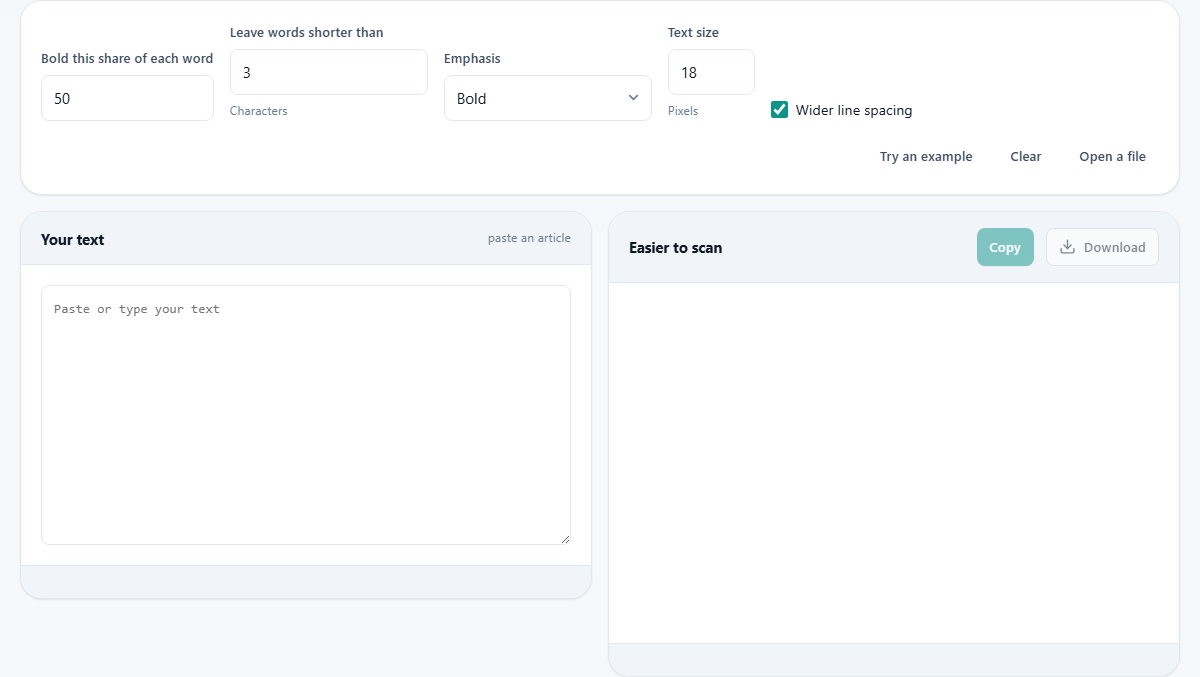Click the download arrow icon

(x=1067, y=247)
